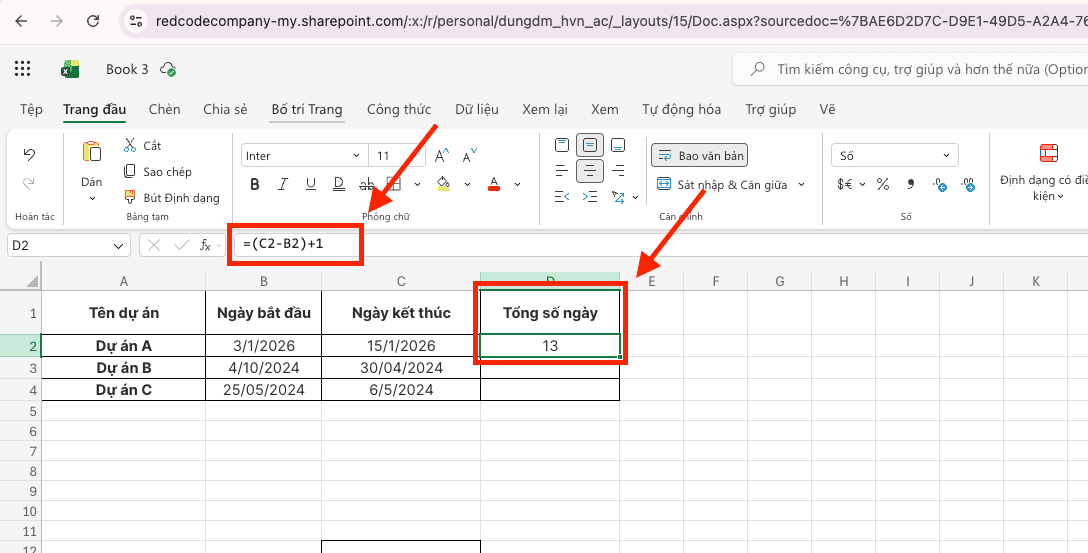Click the Cắt scissors icon
This screenshot has height=553, width=1088.
point(130,145)
